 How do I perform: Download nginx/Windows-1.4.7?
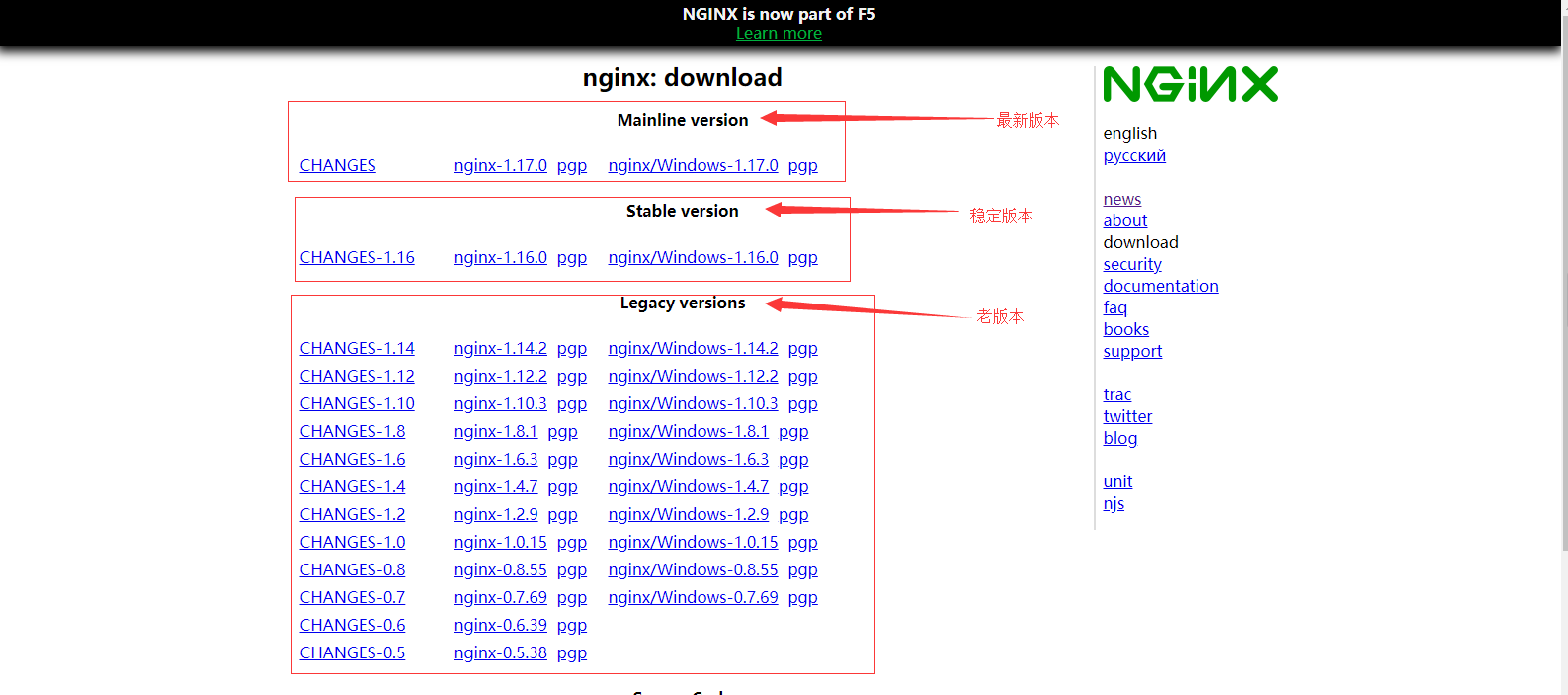688,486
